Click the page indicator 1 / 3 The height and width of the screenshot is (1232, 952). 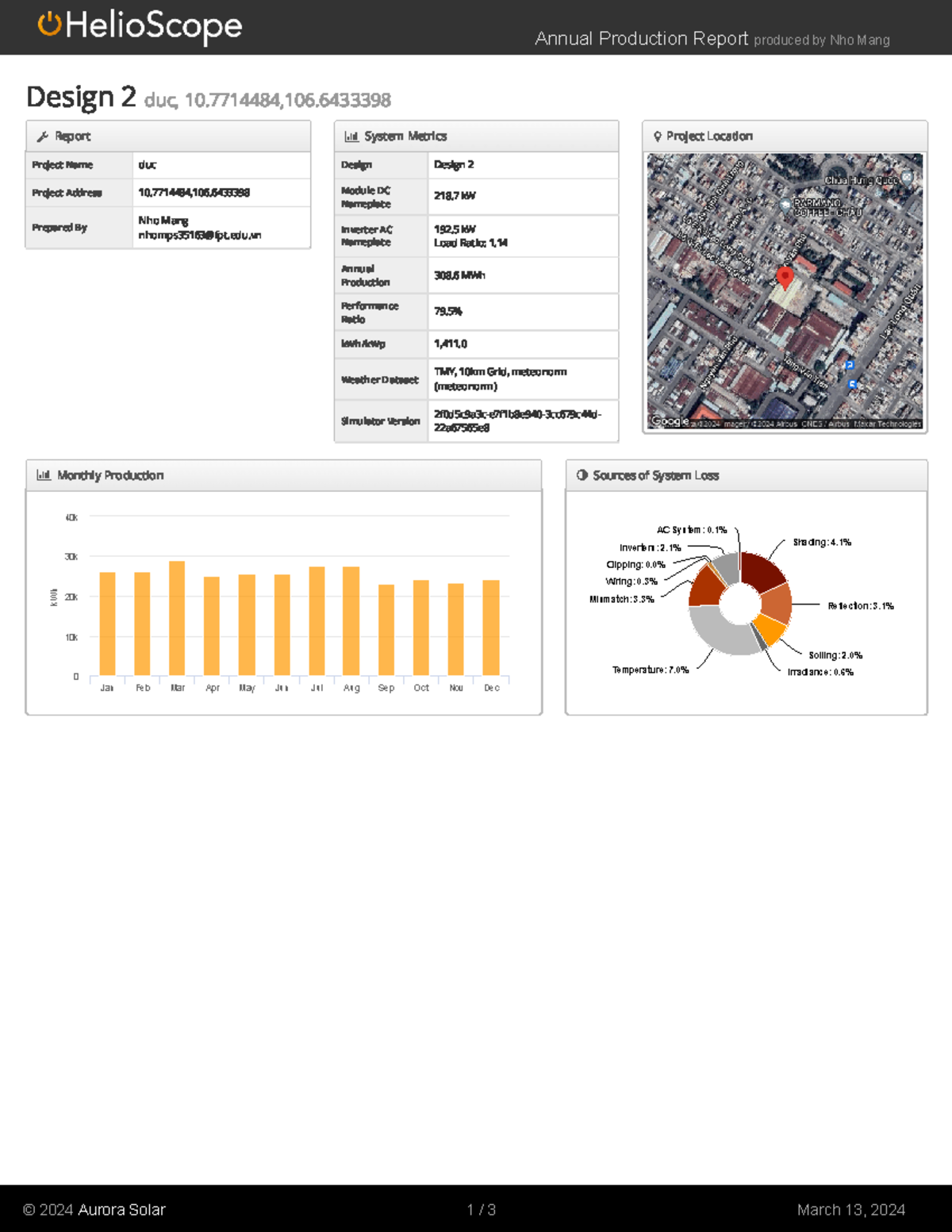point(481,1210)
